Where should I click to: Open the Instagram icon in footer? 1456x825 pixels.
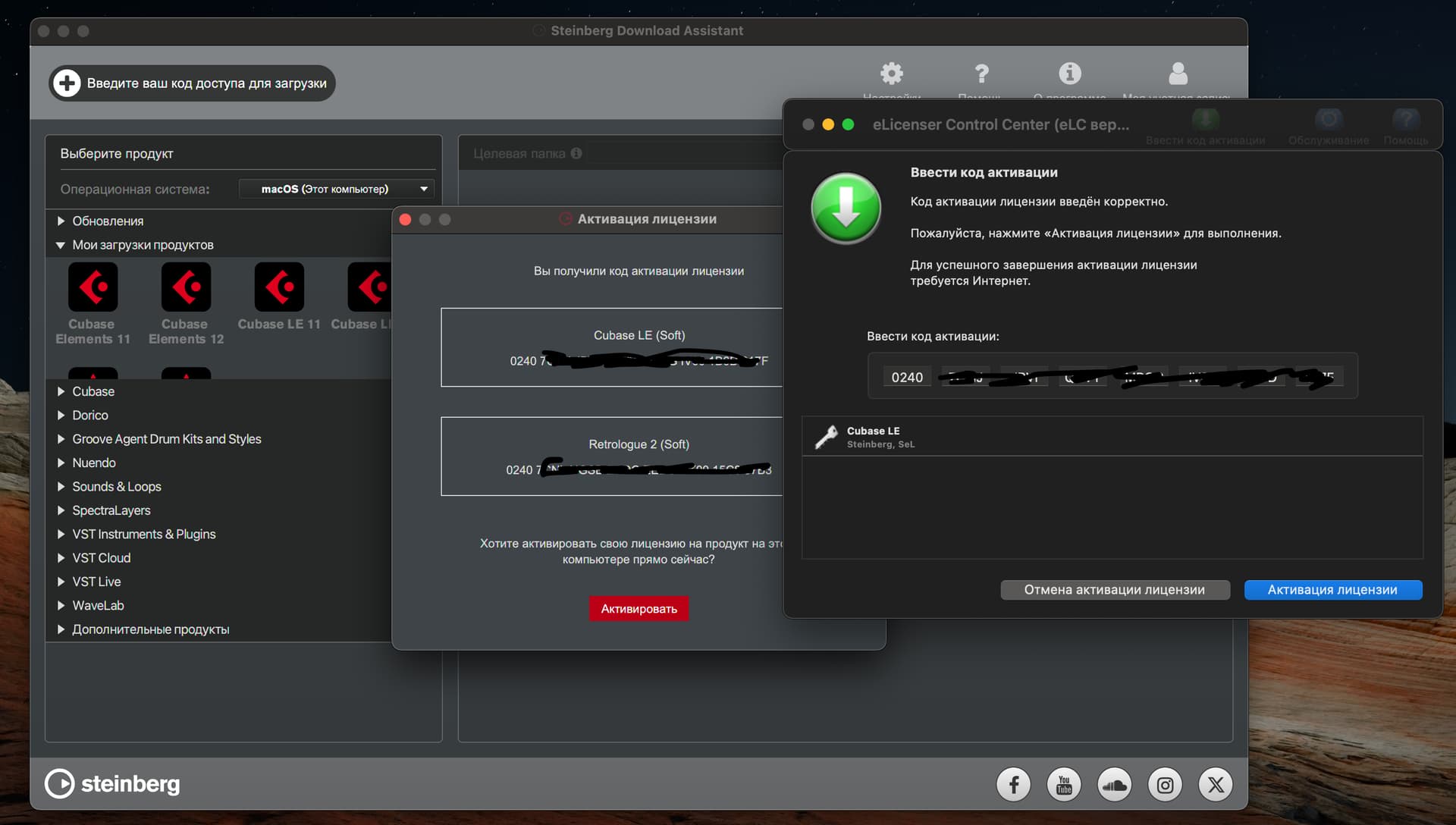point(1165,784)
